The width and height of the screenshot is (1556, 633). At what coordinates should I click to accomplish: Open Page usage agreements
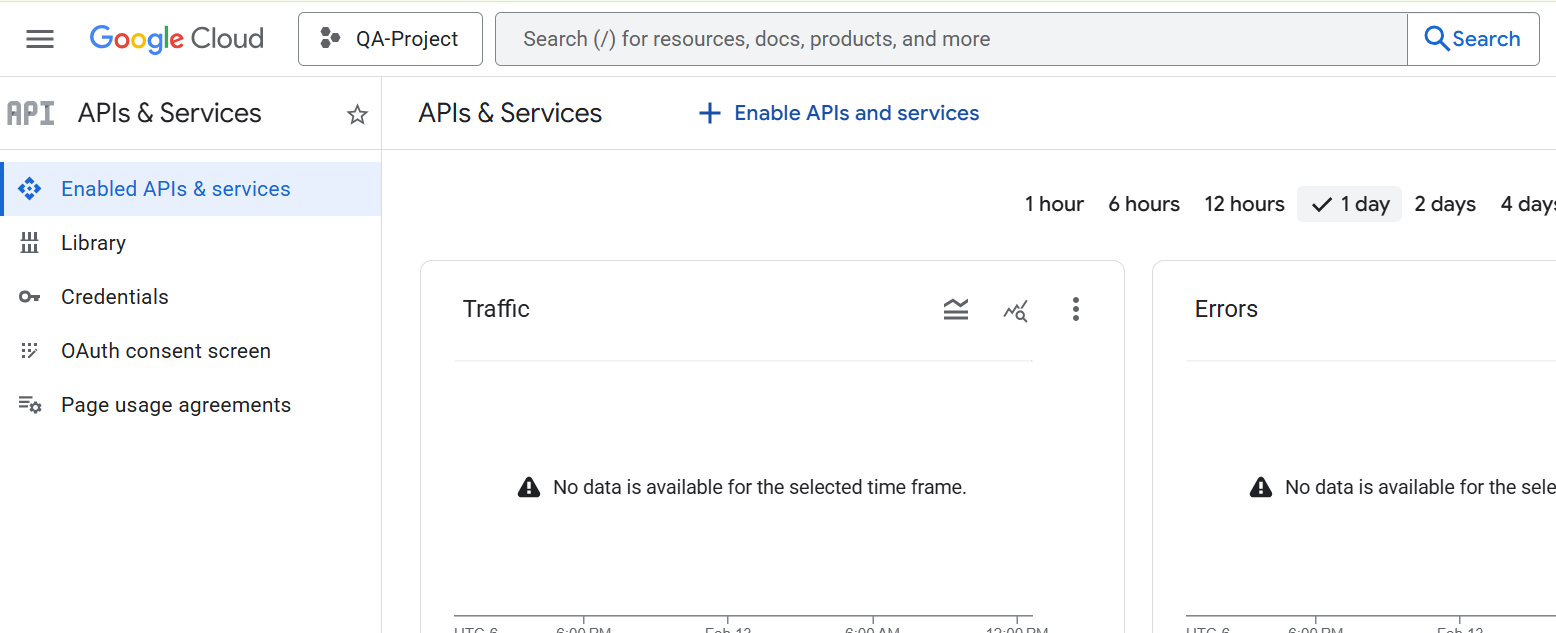point(175,405)
